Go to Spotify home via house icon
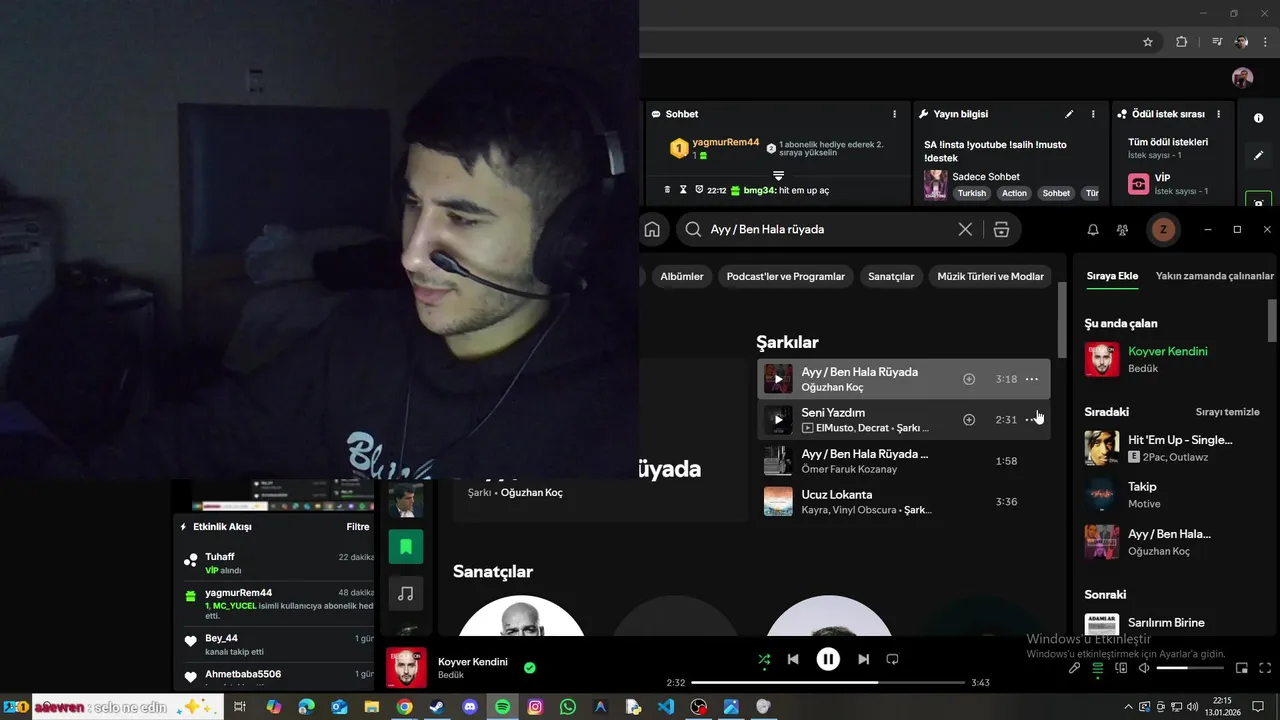Viewport: 1280px width, 720px height. [x=652, y=229]
